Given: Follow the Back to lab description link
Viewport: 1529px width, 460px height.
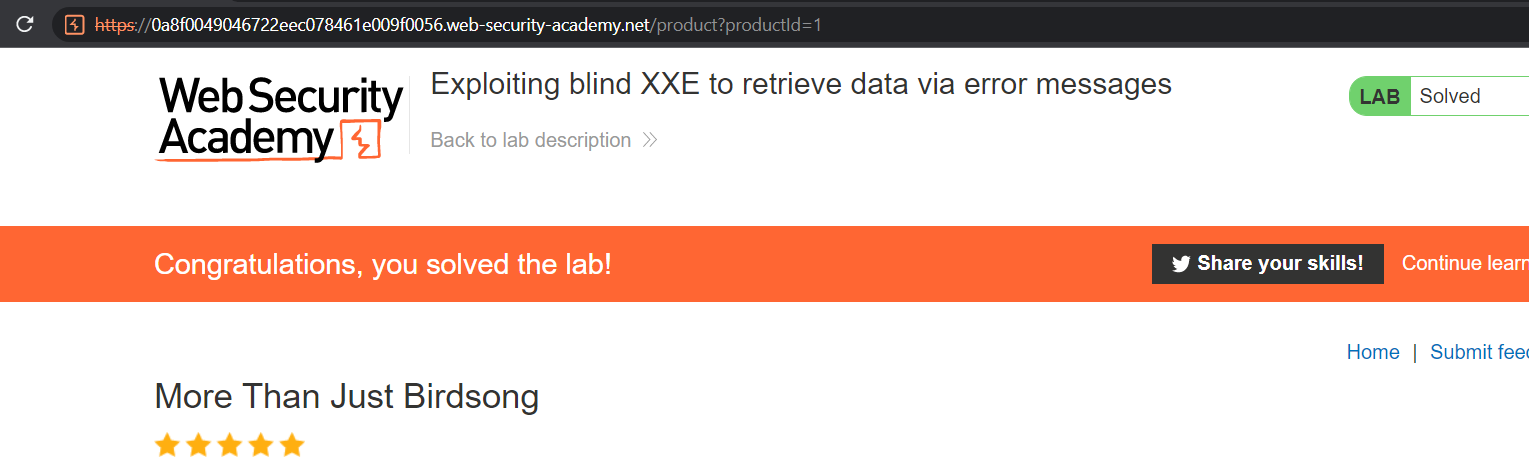Looking at the screenshot, I should coord(530,140).
